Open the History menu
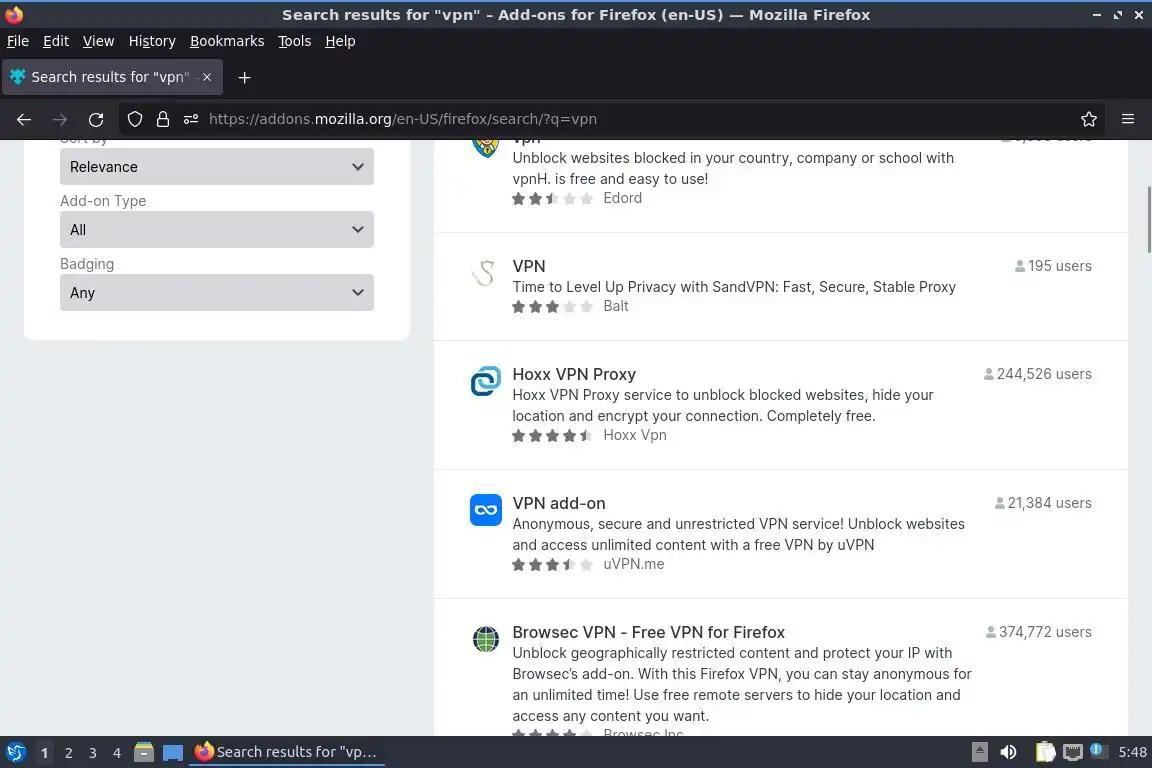Screen dimensions: 1152x768 pyautogui.click(x=152, y=41)
